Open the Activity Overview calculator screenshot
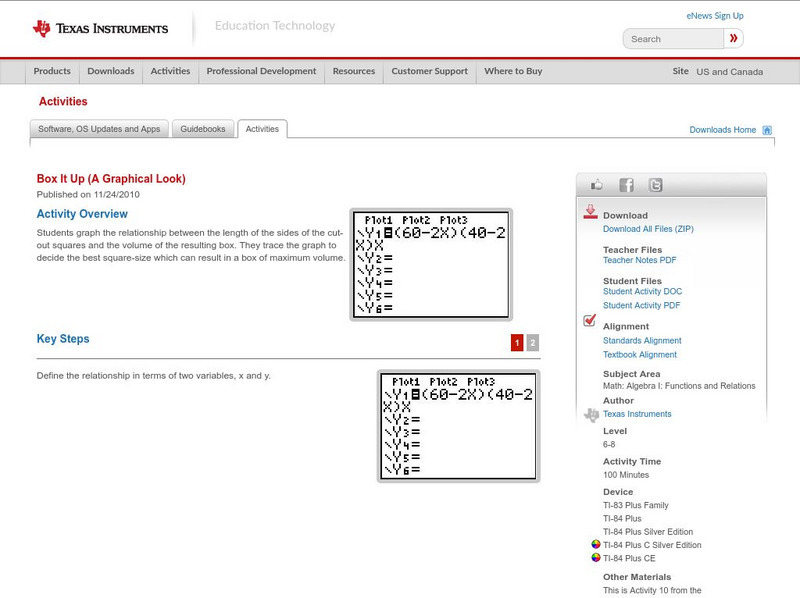800x598 pixels. 431,264
